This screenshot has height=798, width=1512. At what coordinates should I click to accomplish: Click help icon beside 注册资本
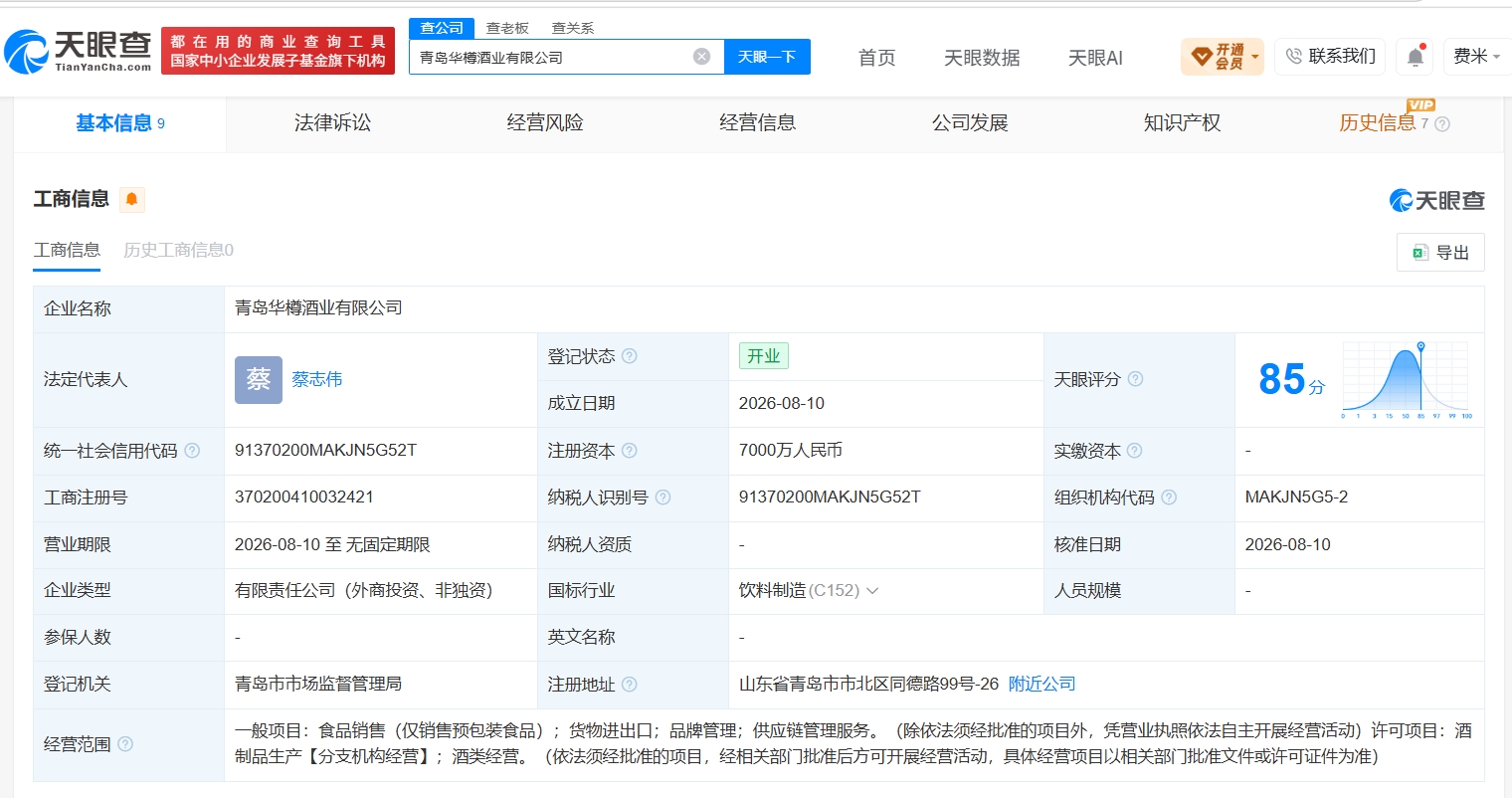tap(629, 451)
